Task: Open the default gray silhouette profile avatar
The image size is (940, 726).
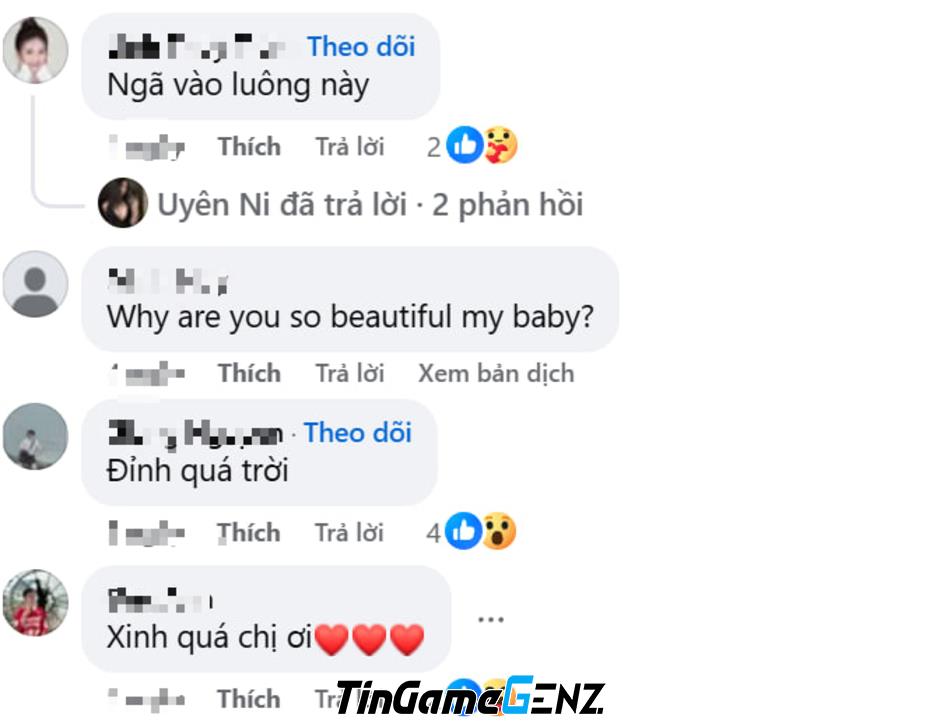Action: coord(35,284)
